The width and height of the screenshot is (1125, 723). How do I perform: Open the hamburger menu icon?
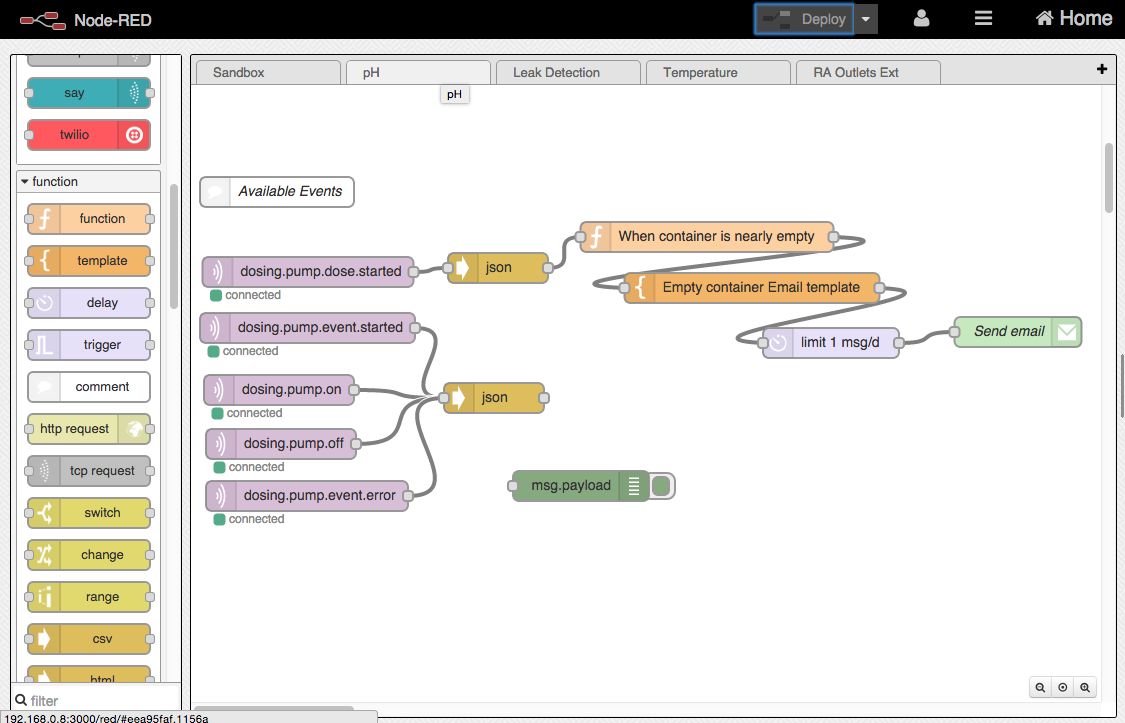click(983, 19)
